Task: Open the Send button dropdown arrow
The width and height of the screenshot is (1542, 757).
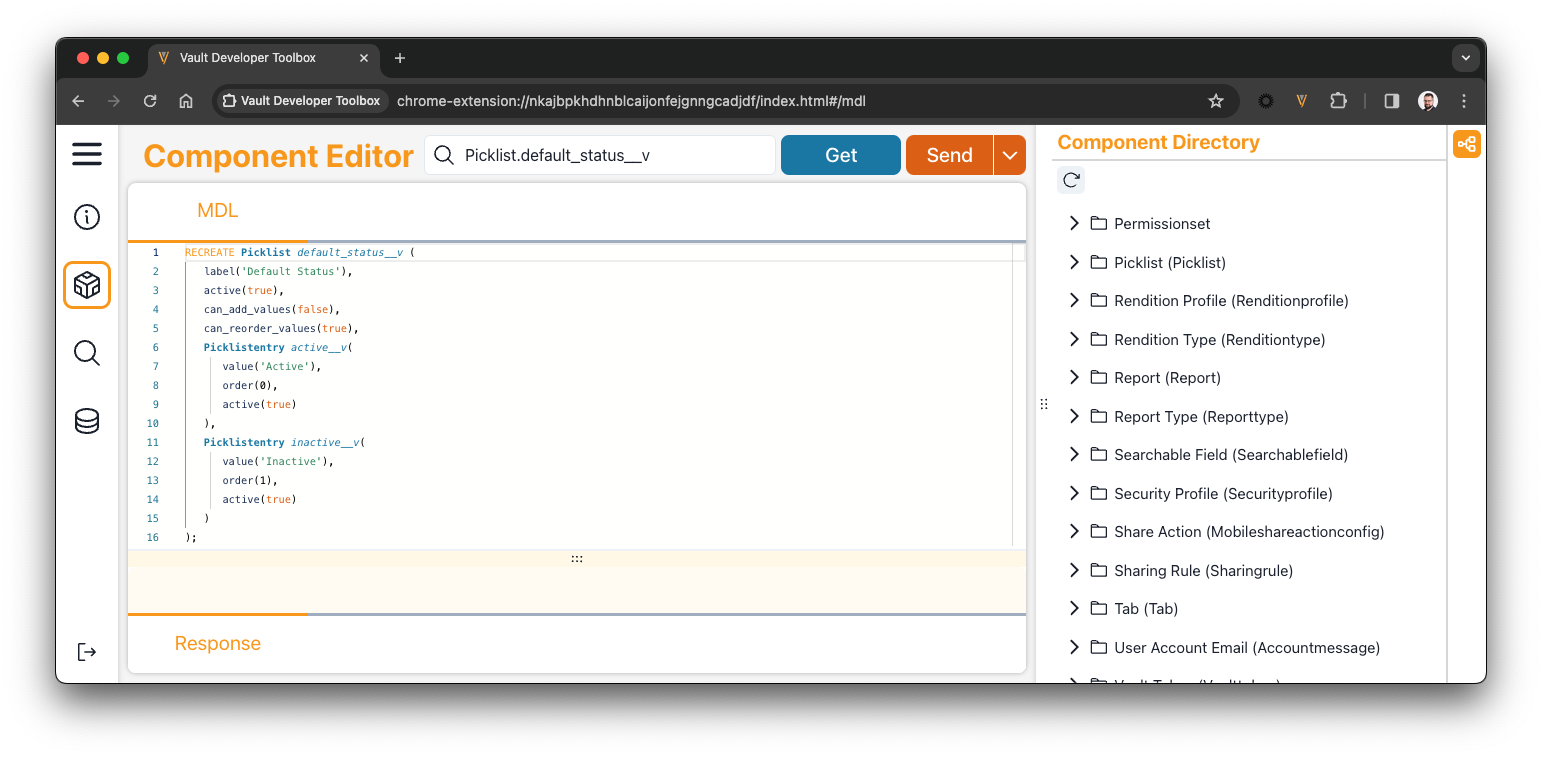Action: pos(1010,155)
